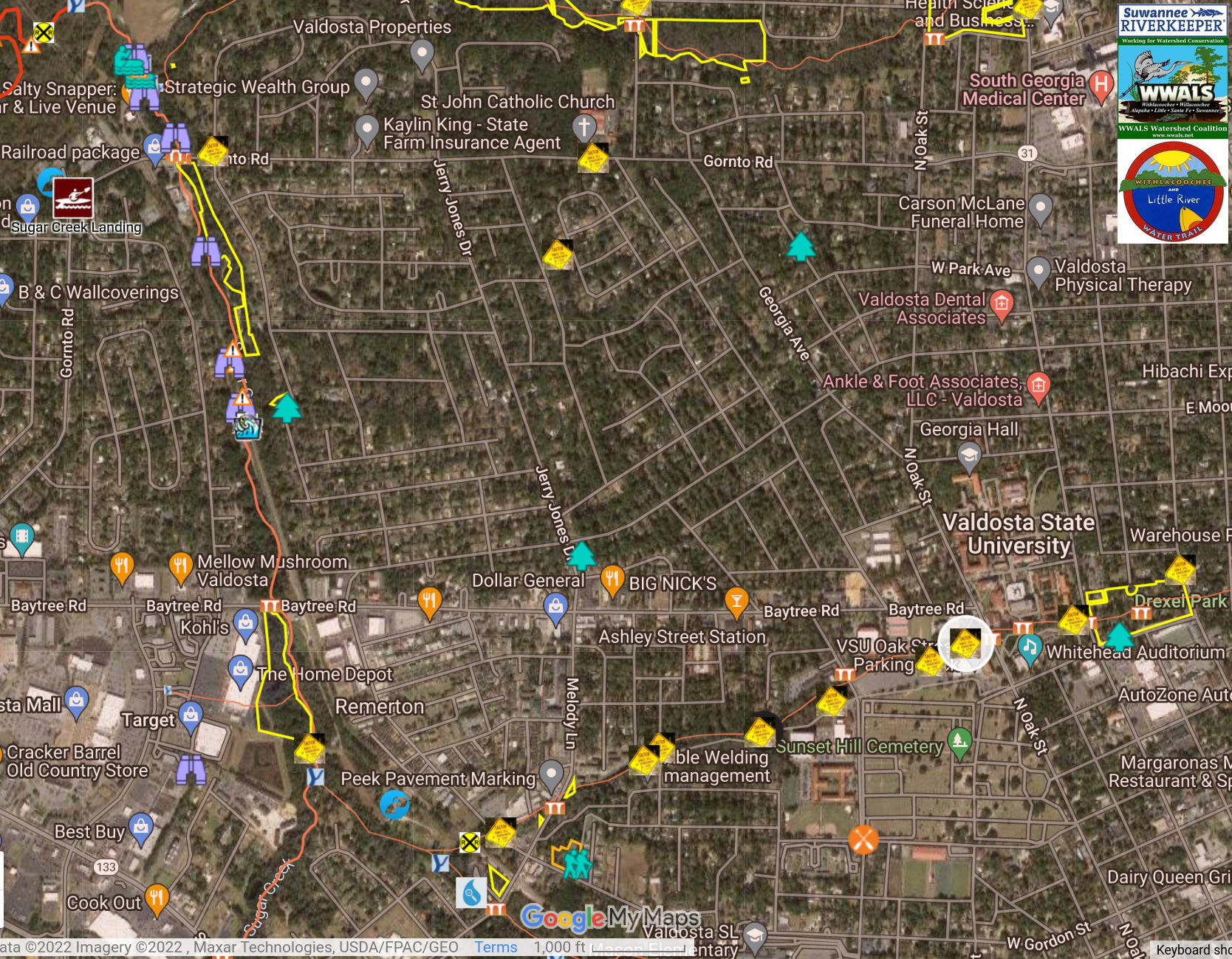Click the water drop icon at bottom

471,893
